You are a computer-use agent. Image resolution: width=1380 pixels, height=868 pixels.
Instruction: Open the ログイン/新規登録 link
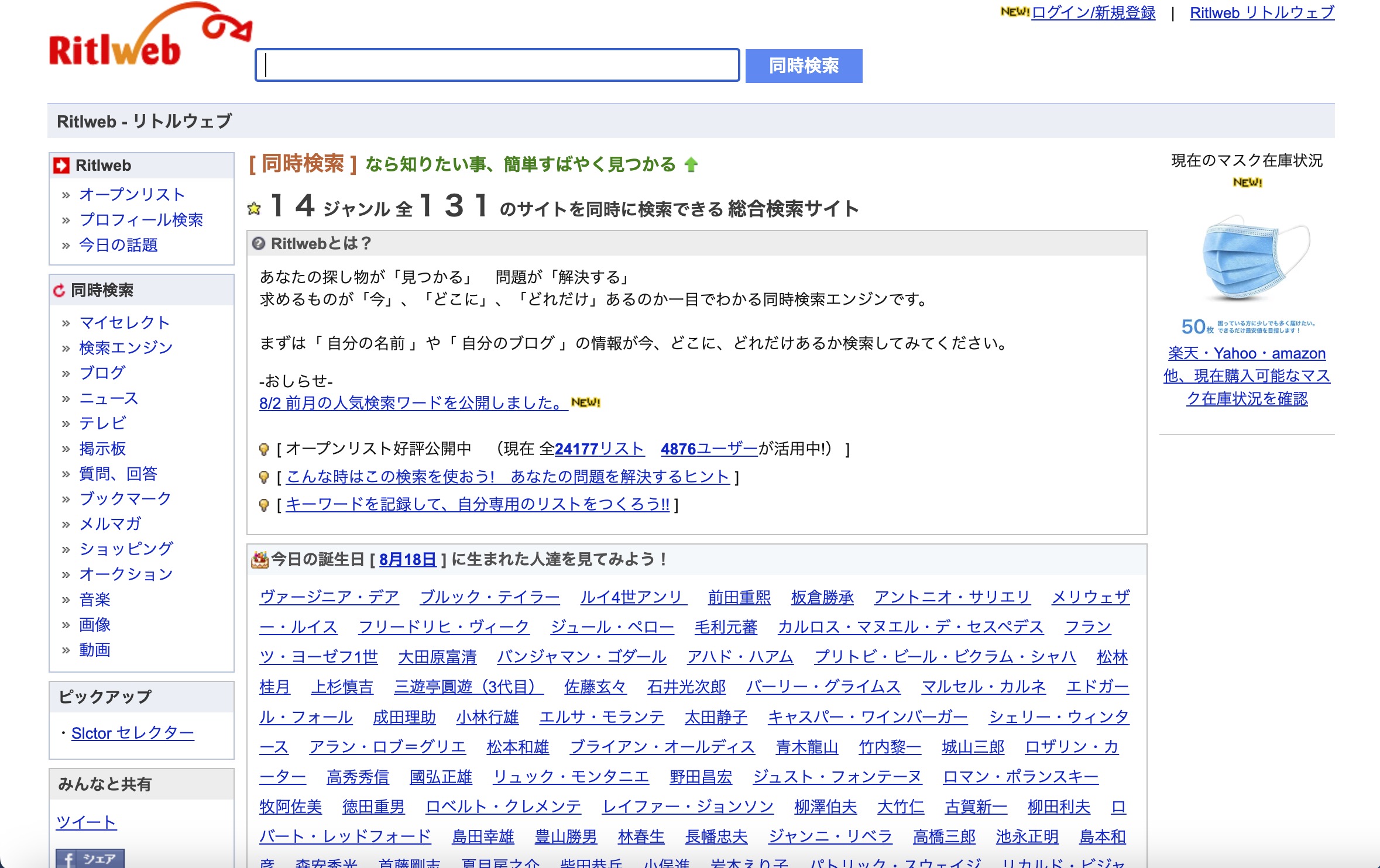pyautogui.click(x=1093, y=13)
